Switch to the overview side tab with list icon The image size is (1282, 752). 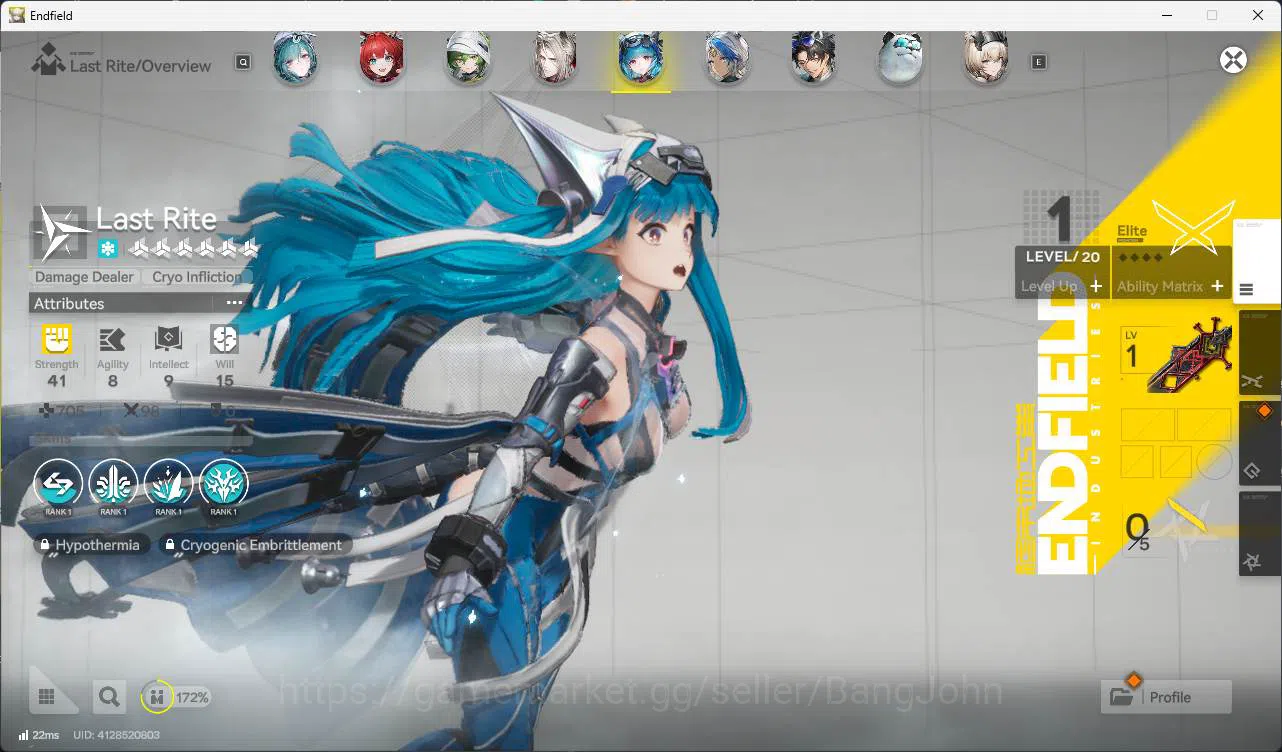tap(1255, 262)
